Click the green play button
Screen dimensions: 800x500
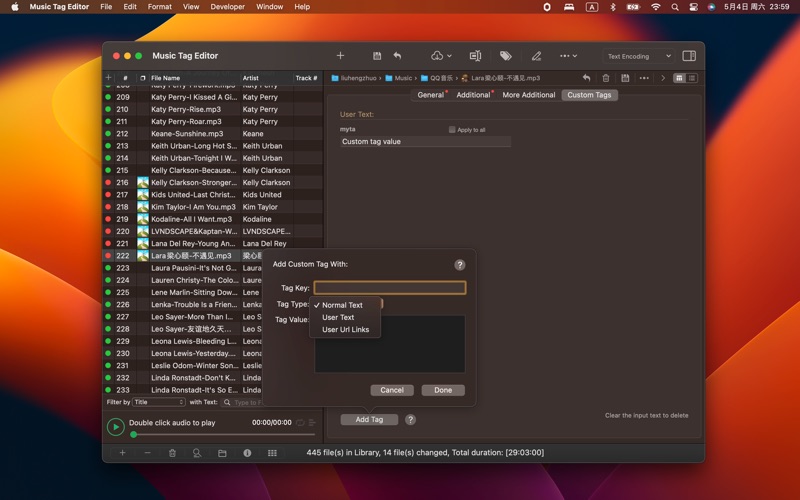coord(116,427)
